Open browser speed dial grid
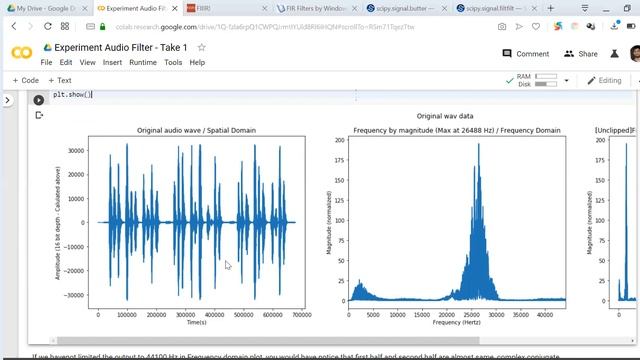 click(65, 27)
